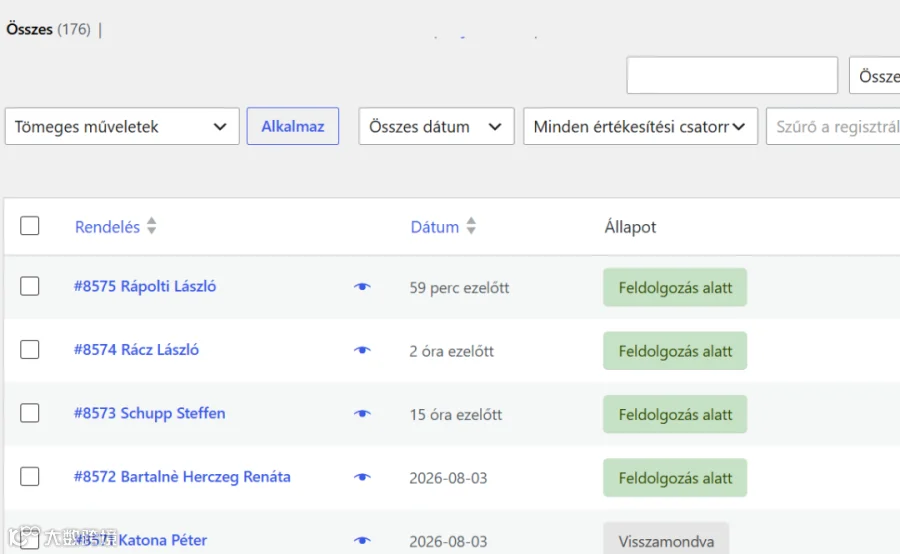900x554 pixels.
Task: Apply bulk action with Alkalmaz button
Action: tap(293, 126)
